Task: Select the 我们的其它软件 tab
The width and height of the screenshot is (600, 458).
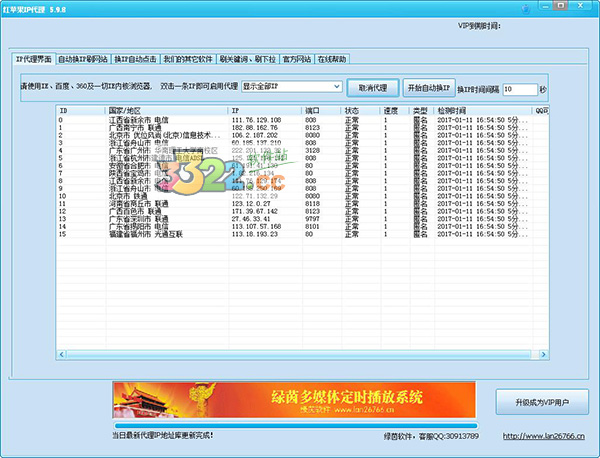Action: pos(188,59)
